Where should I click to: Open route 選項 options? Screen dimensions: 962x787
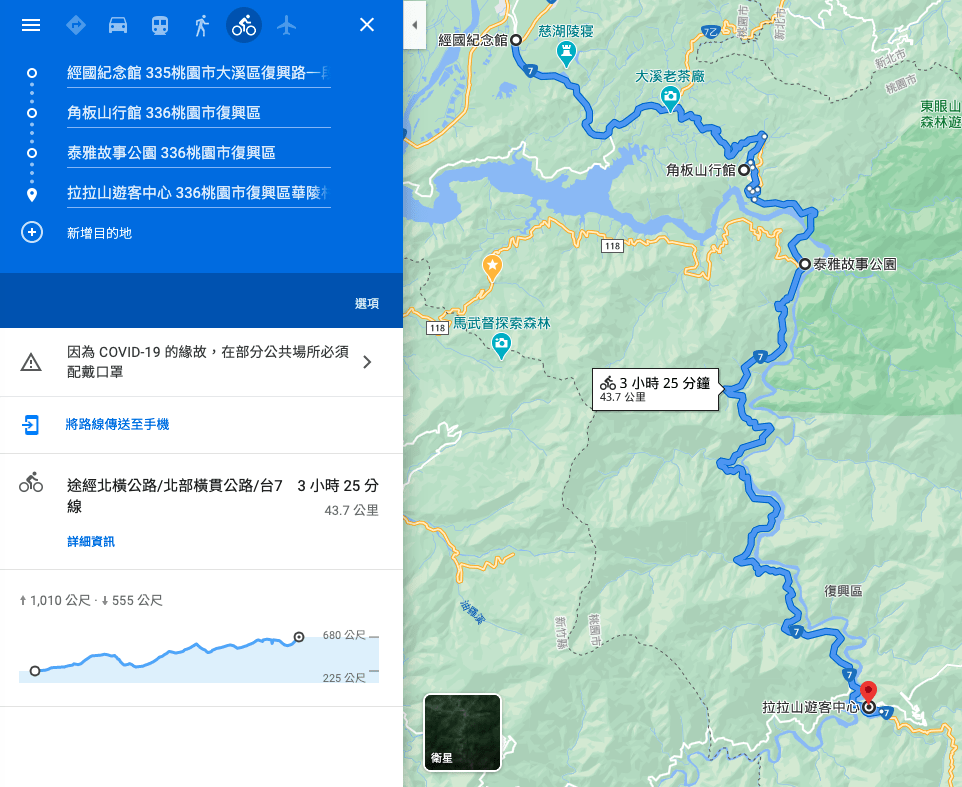point(366,304)
